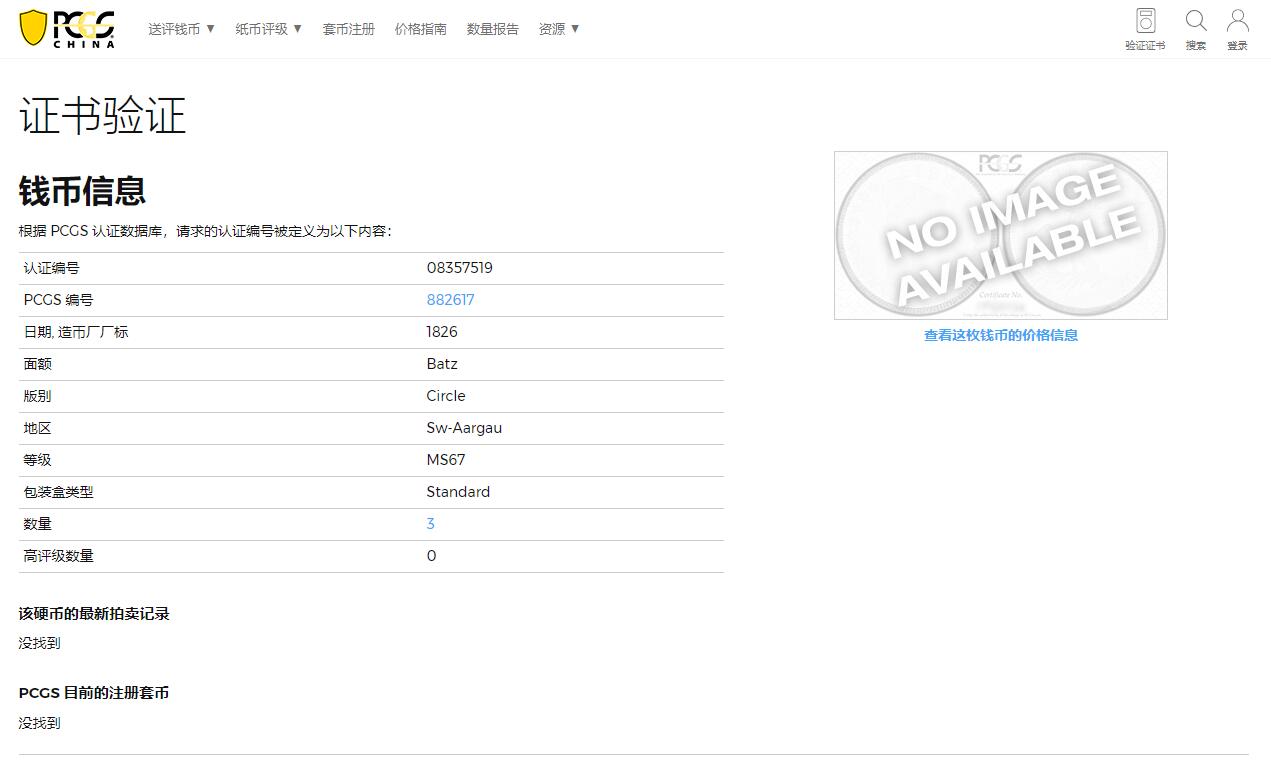Select certification number 08357519
Viewport: 1271px width, 773px height.
[459, 268]
